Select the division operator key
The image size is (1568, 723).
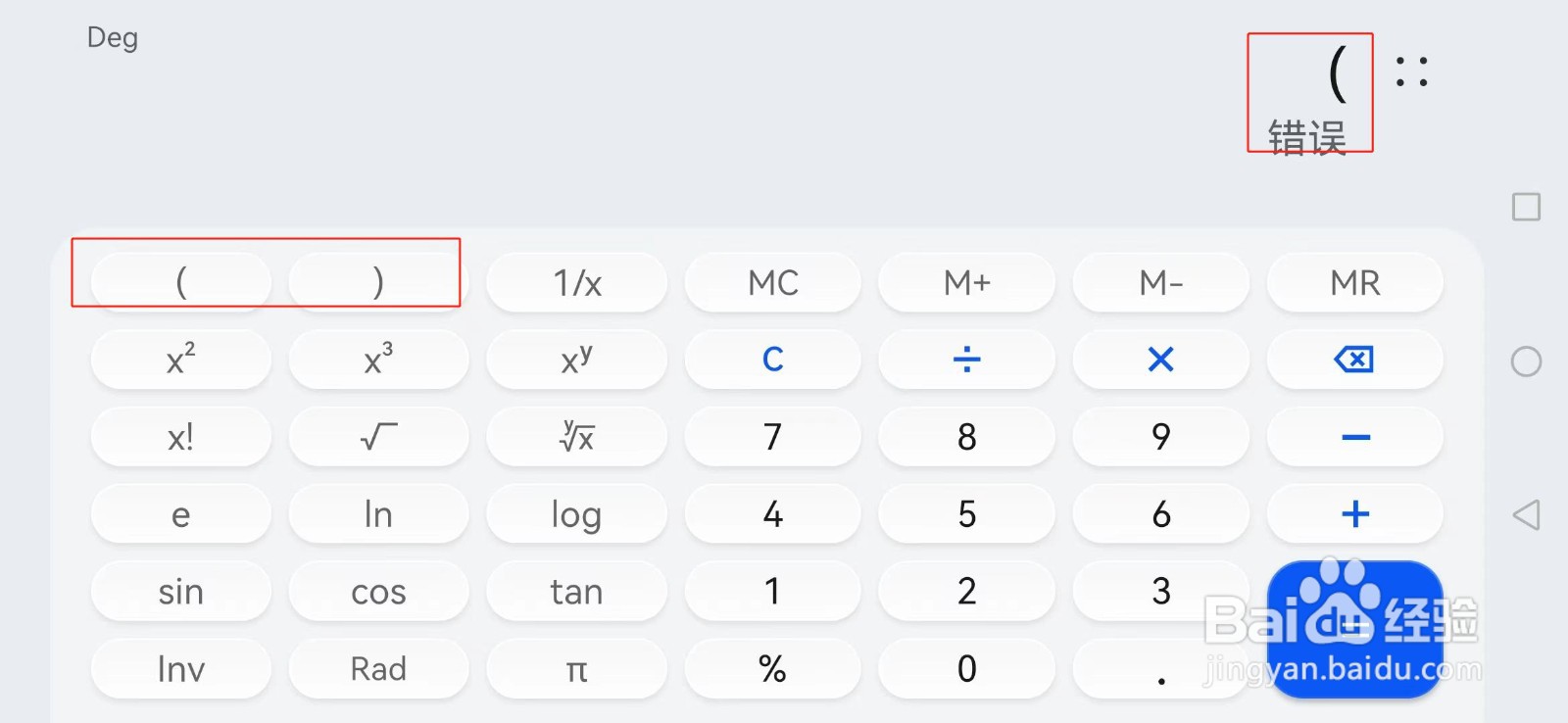(966, 360)
